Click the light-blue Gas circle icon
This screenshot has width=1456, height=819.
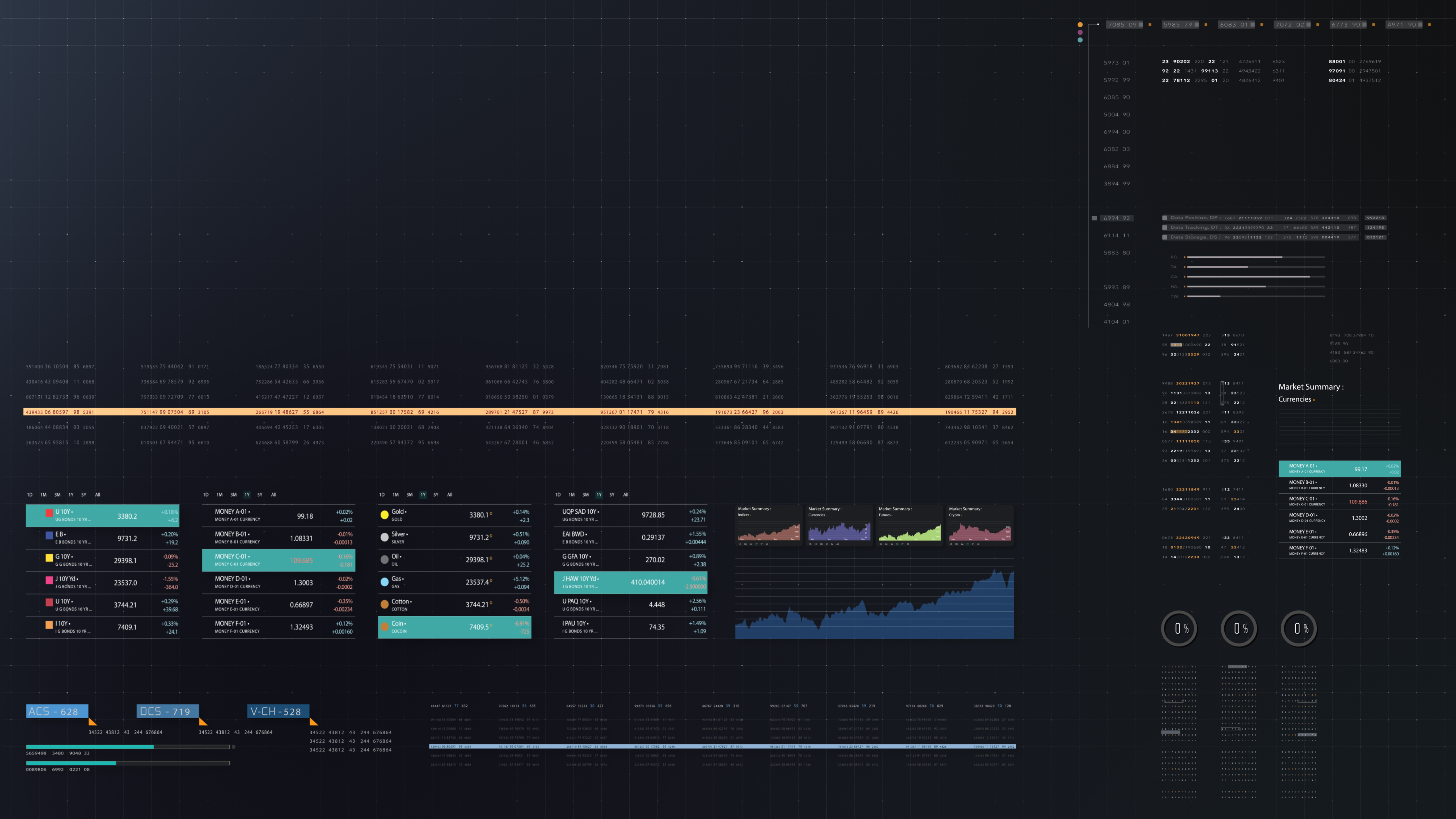tap(384, 582)
